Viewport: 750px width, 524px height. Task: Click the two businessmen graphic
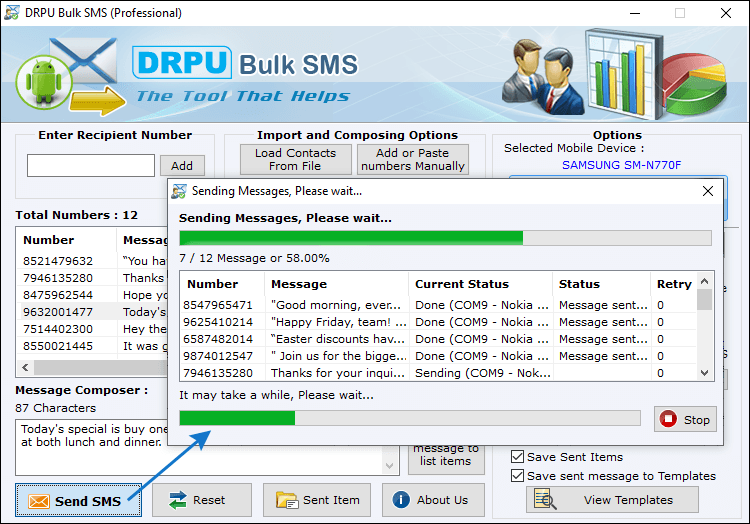[543, 76]
